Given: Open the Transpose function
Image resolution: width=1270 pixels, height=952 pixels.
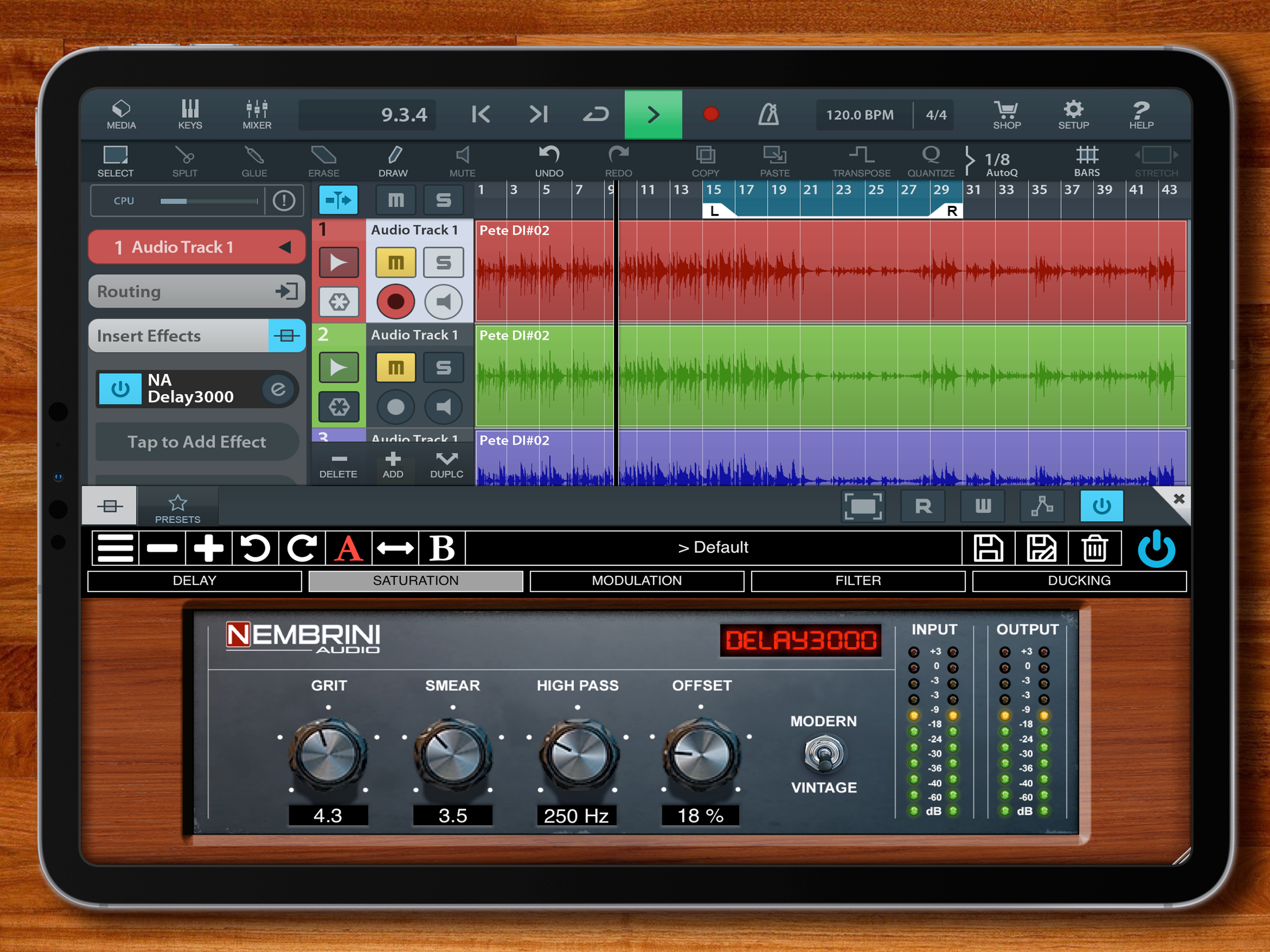Looking at the screenshot, I should tap(861, 161).
